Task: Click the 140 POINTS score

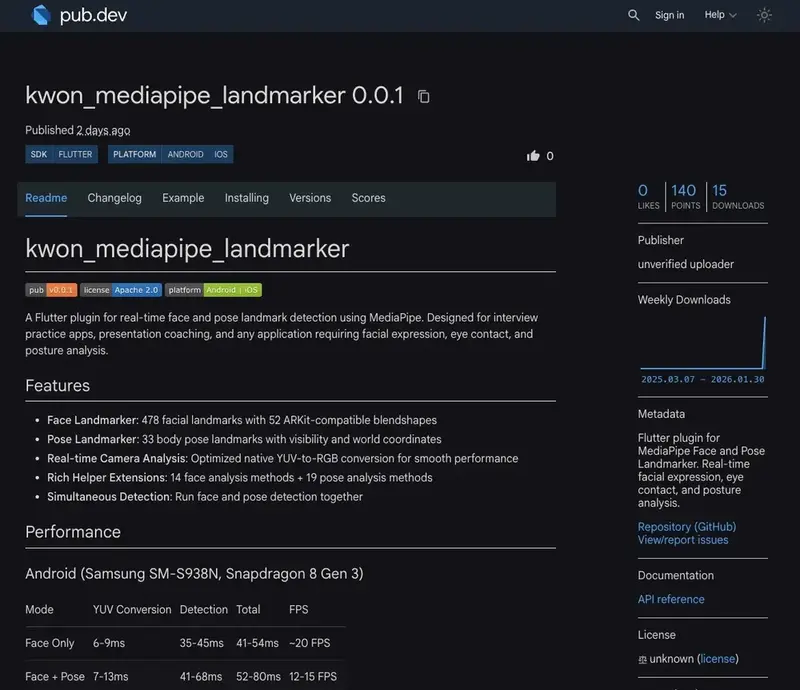Action: click(685, 196)
